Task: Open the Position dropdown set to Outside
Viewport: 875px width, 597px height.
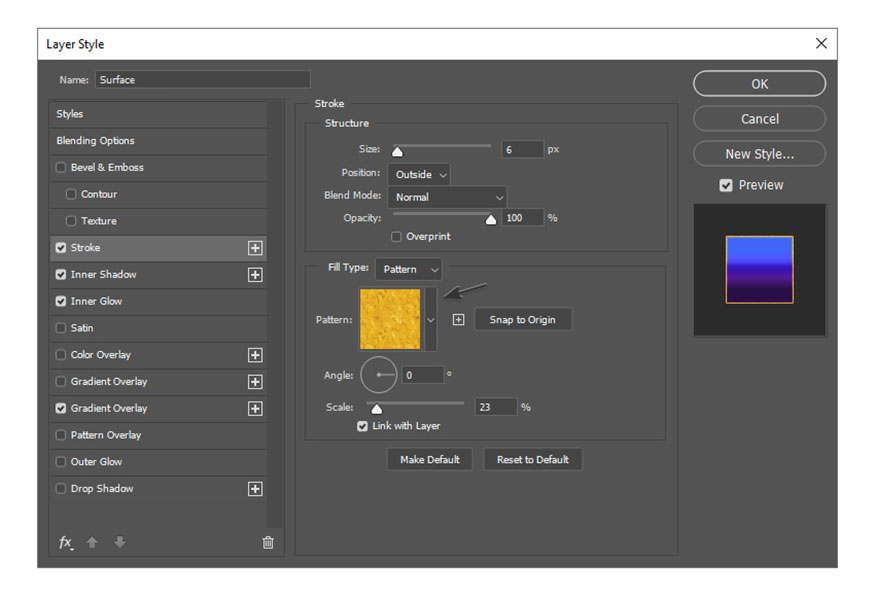Action: tap(420, 174)
